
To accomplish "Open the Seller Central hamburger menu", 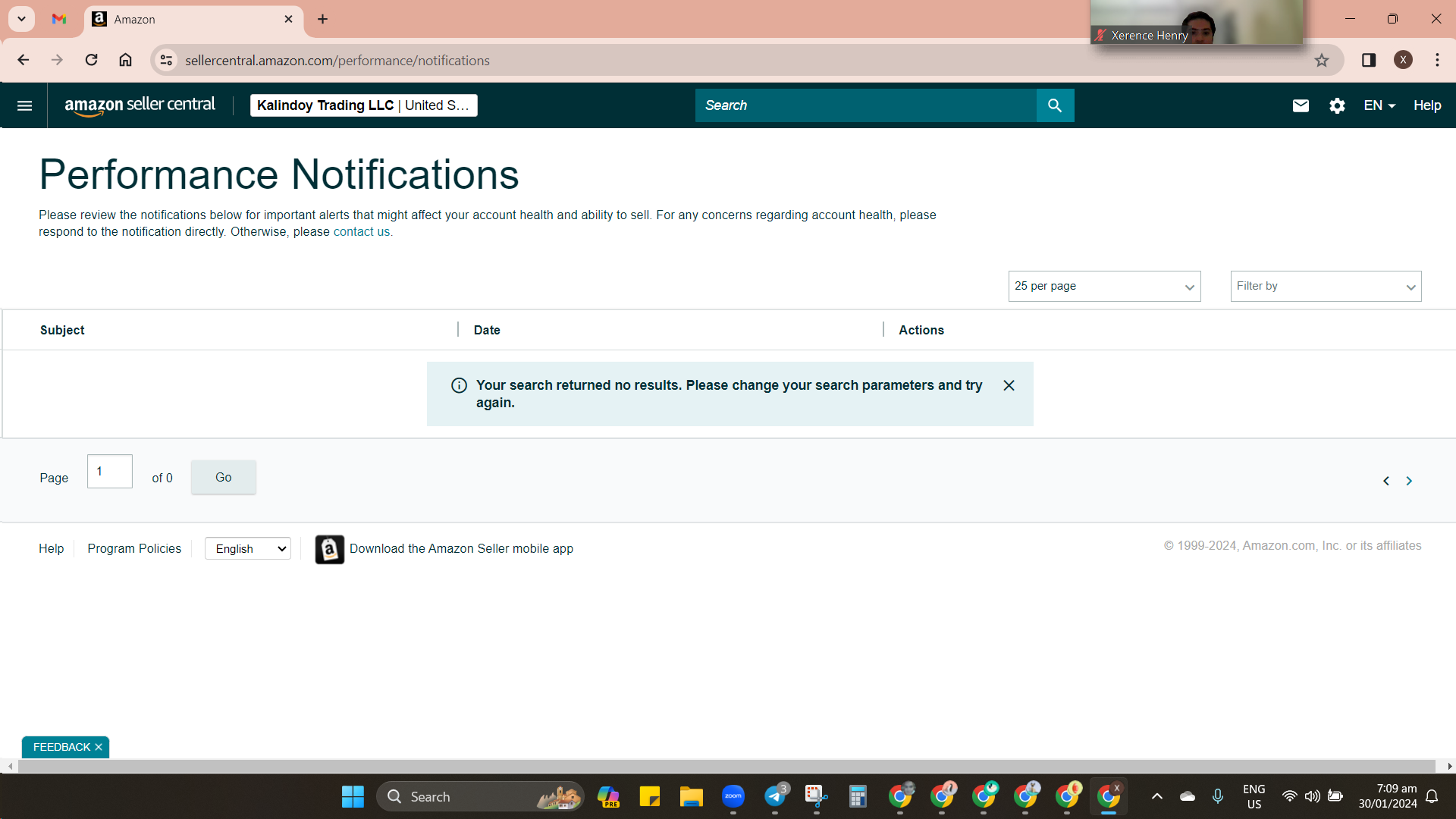I will pos(24,105).
